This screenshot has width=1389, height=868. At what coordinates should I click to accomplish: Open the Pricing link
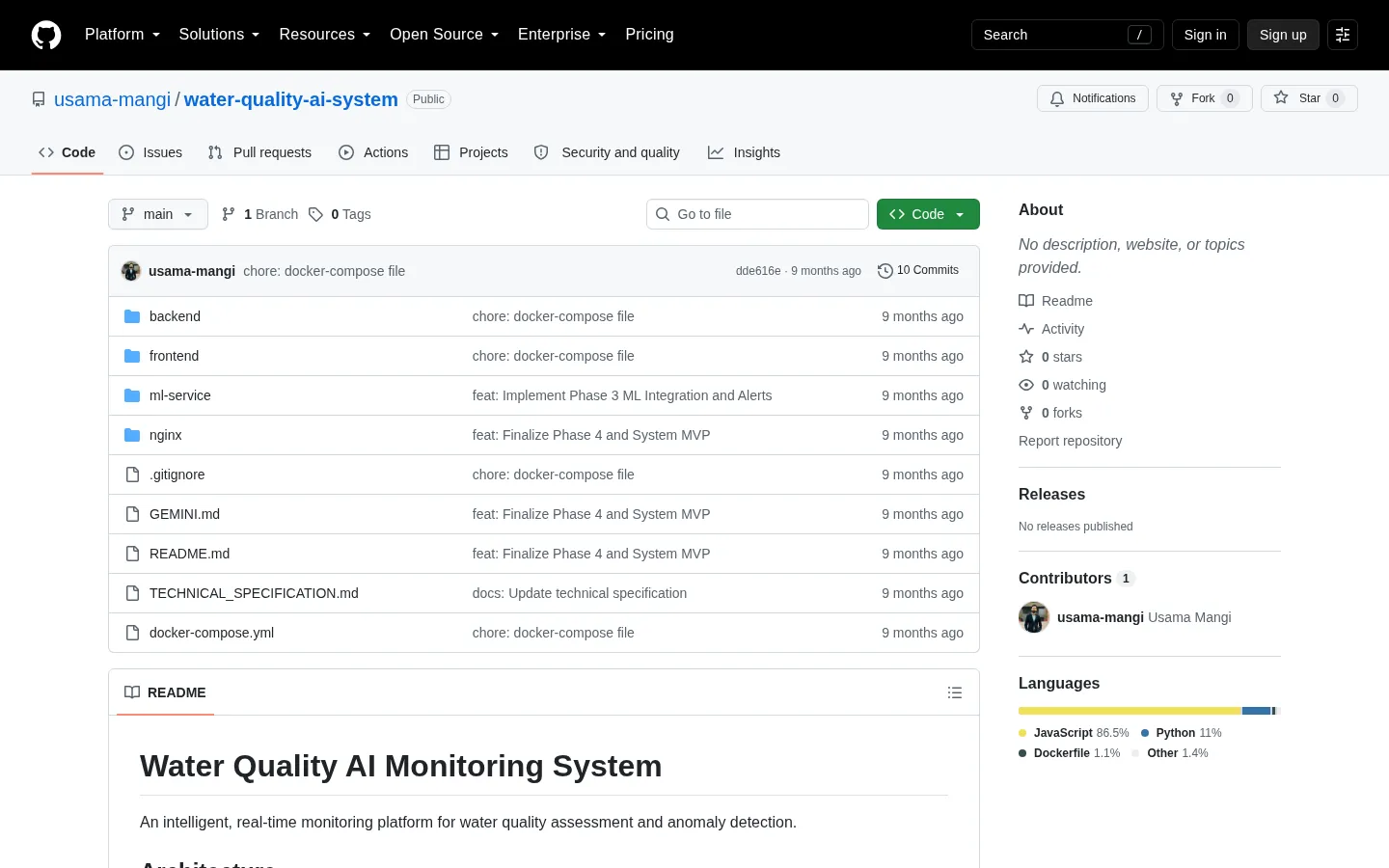coord(649,35)
